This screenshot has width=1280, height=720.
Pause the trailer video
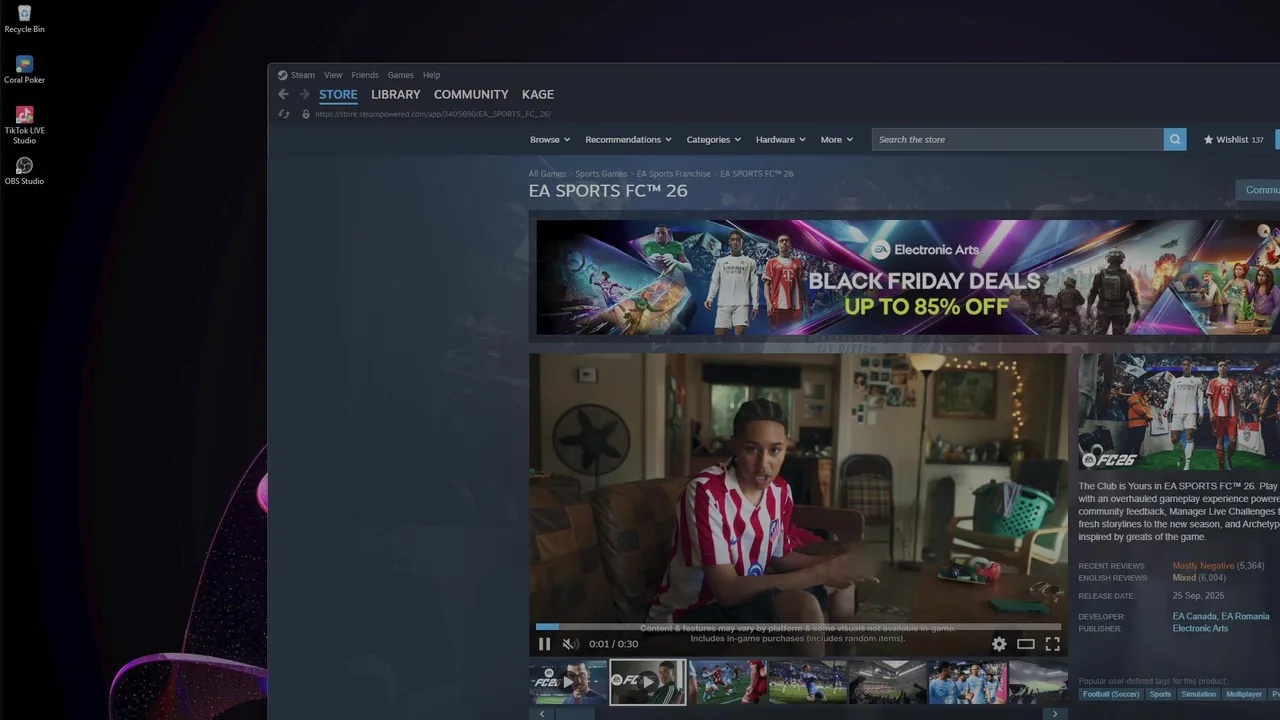click(544, 644)
